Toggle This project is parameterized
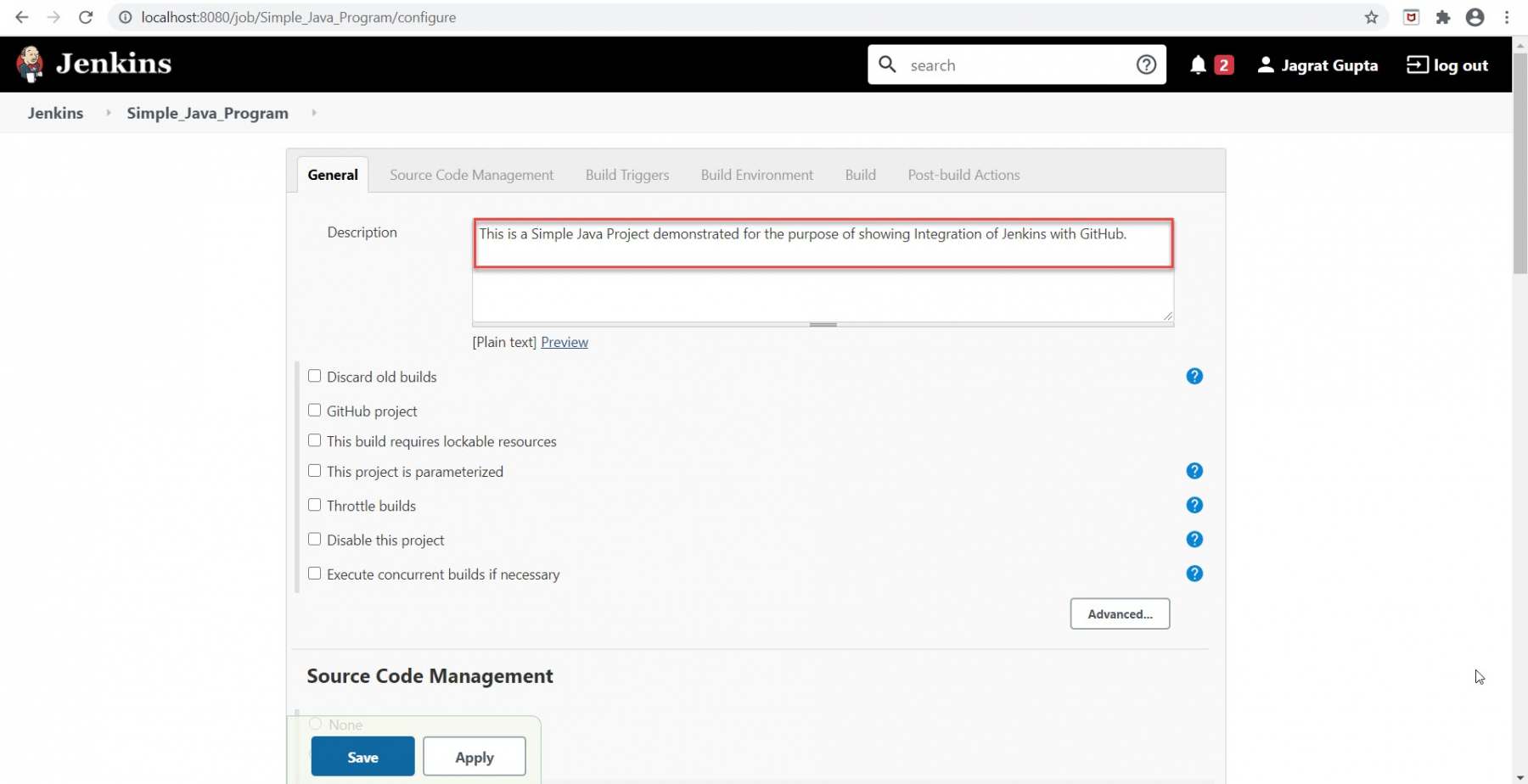Viewport: 1528px width, 784px height. click(x=314, y=471)
